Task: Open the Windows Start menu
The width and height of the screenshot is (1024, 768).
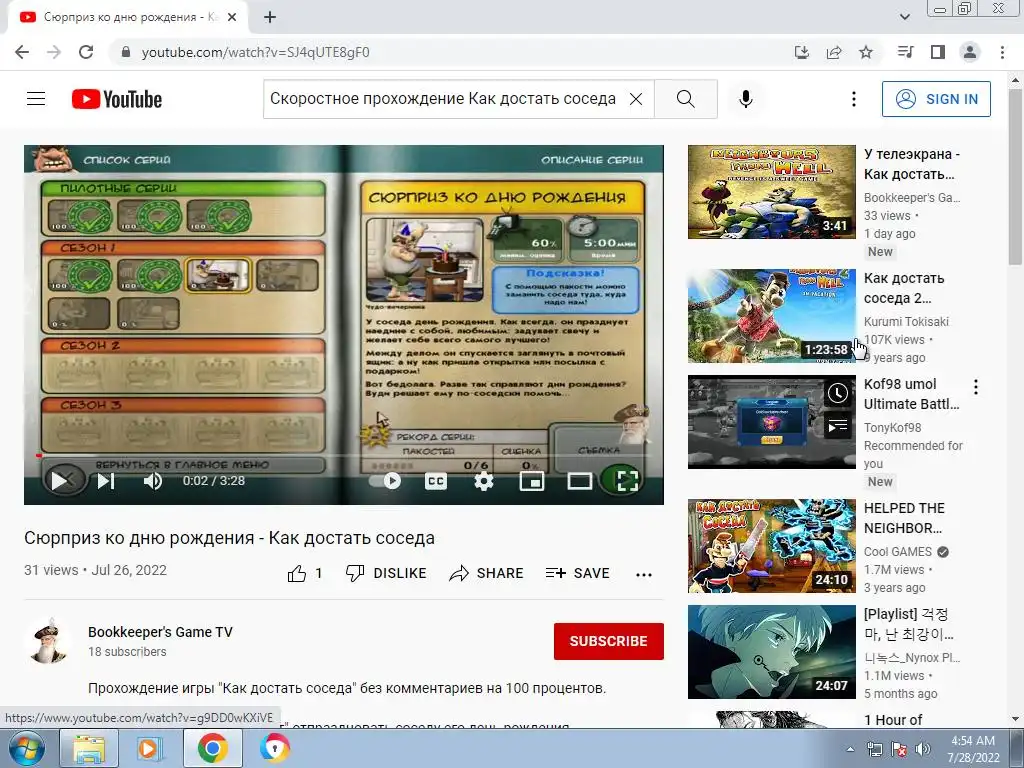Action: (26, 748)
